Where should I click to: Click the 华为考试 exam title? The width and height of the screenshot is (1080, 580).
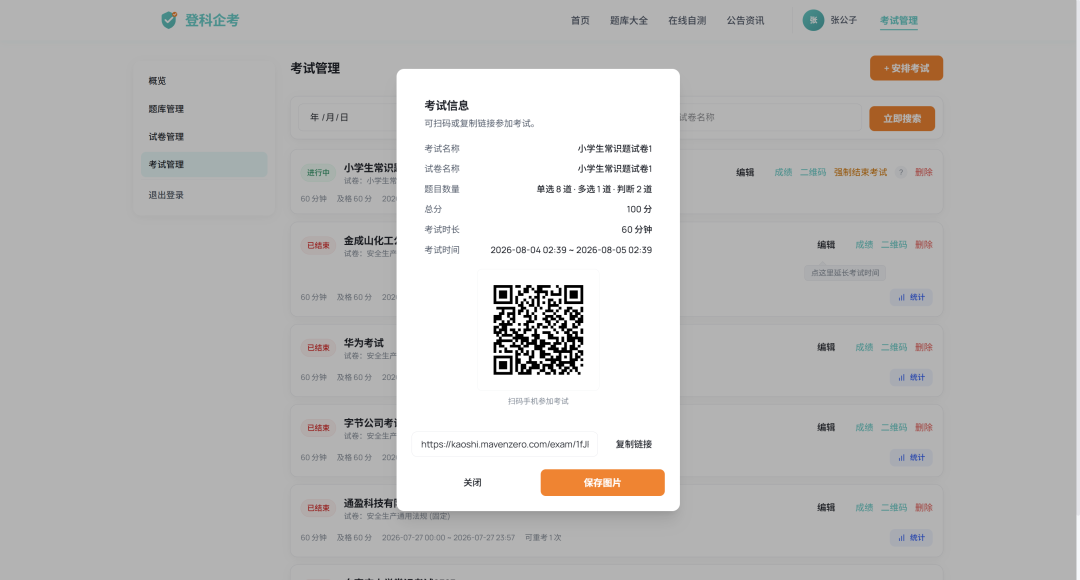point(364,343)
